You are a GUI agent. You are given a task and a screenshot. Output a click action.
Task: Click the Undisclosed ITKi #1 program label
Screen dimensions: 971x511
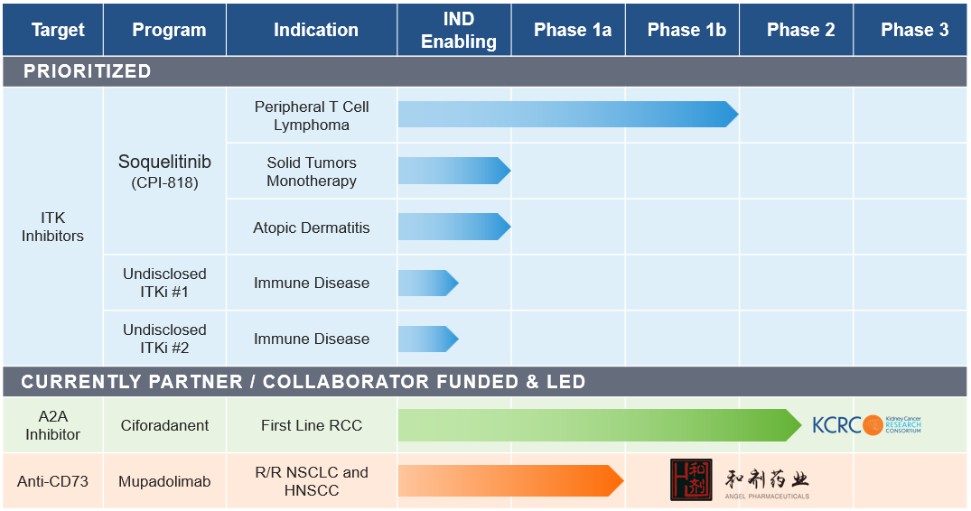point(165,283)
